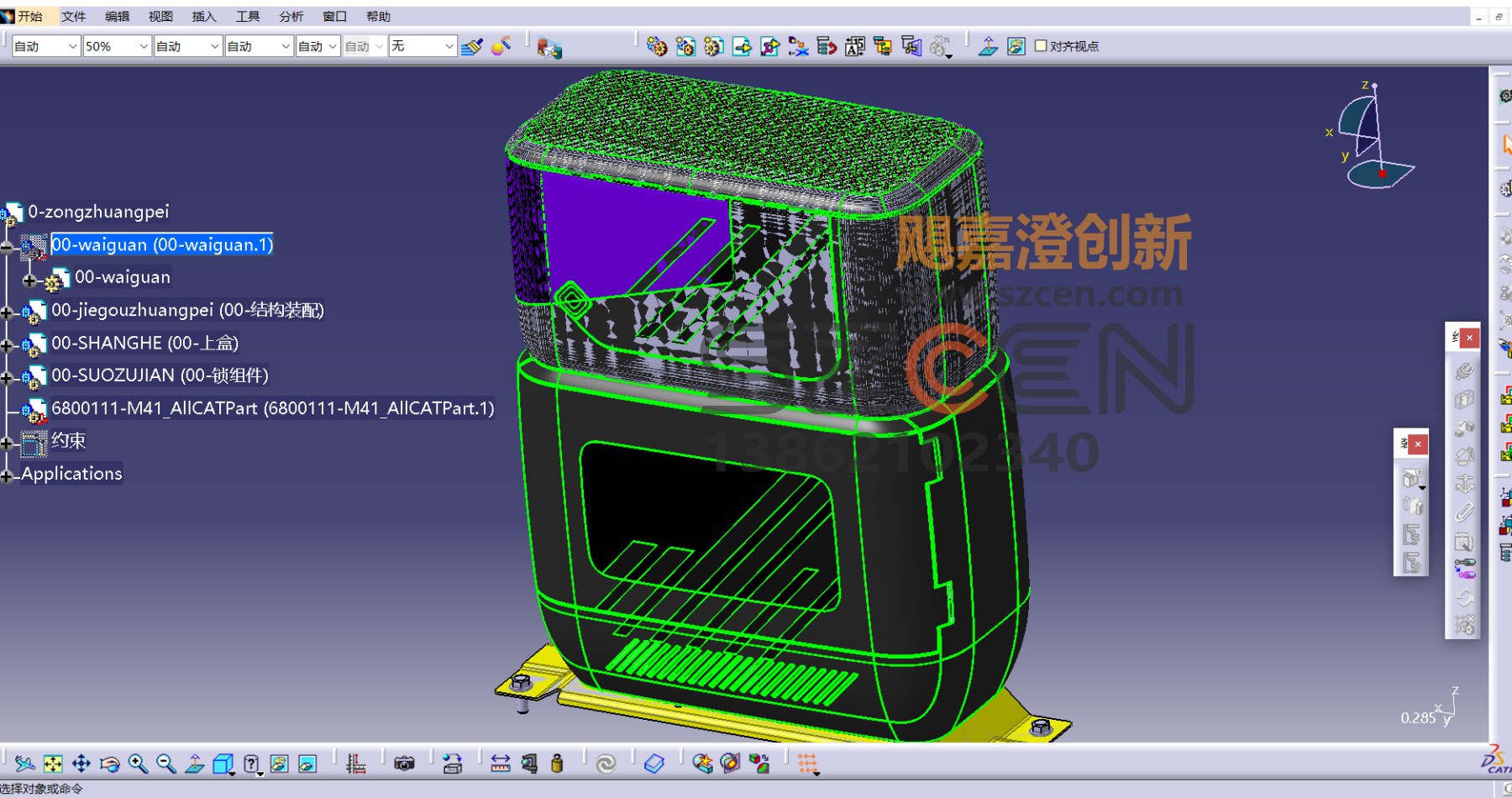The height and width of the screenshot is (798, 1512).
Task: Select 6800111-M41_AllCATPart in tree
Action: [x=273, y=408]
